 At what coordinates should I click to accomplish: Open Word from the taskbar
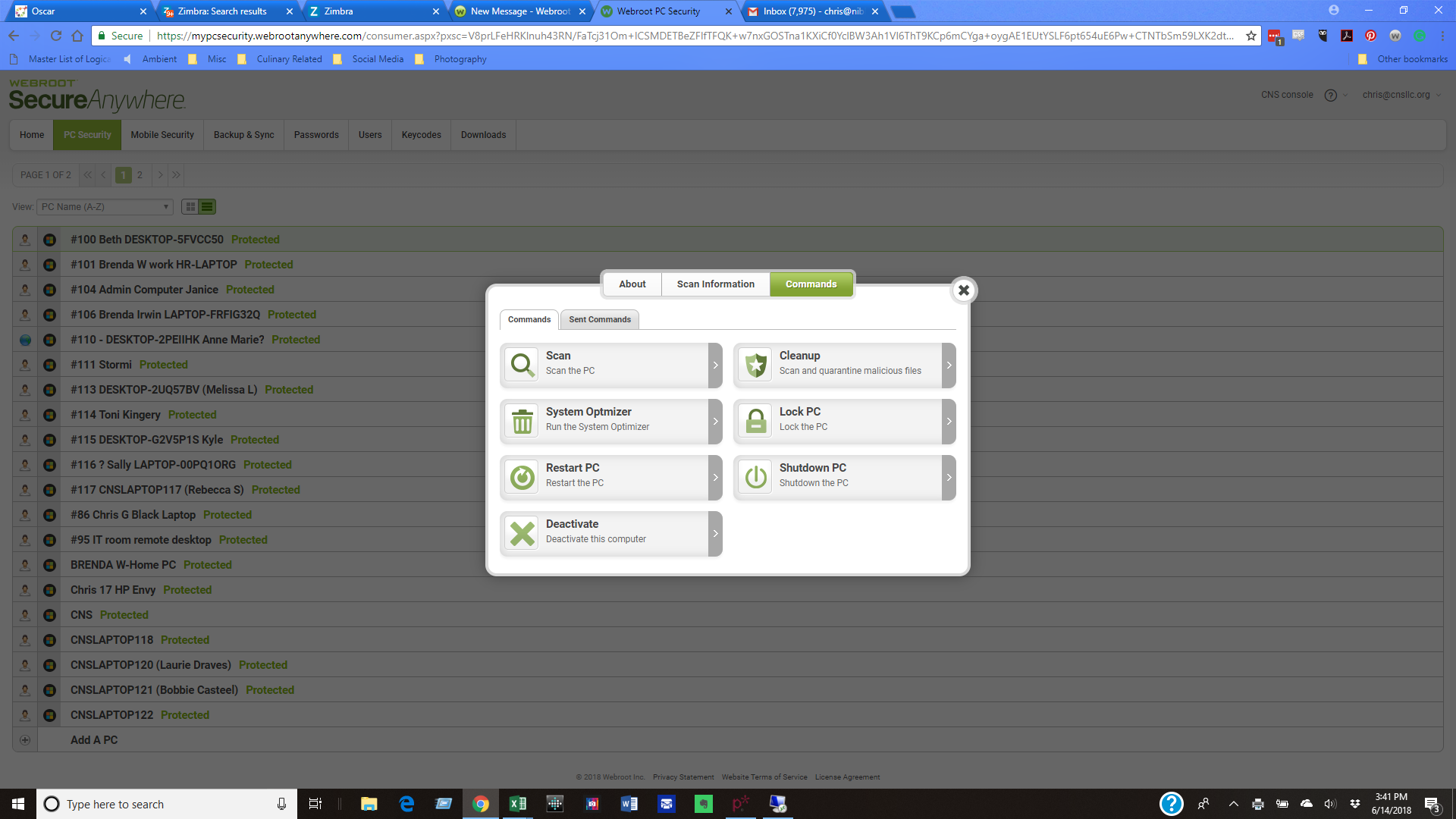[x=629, y=804]
